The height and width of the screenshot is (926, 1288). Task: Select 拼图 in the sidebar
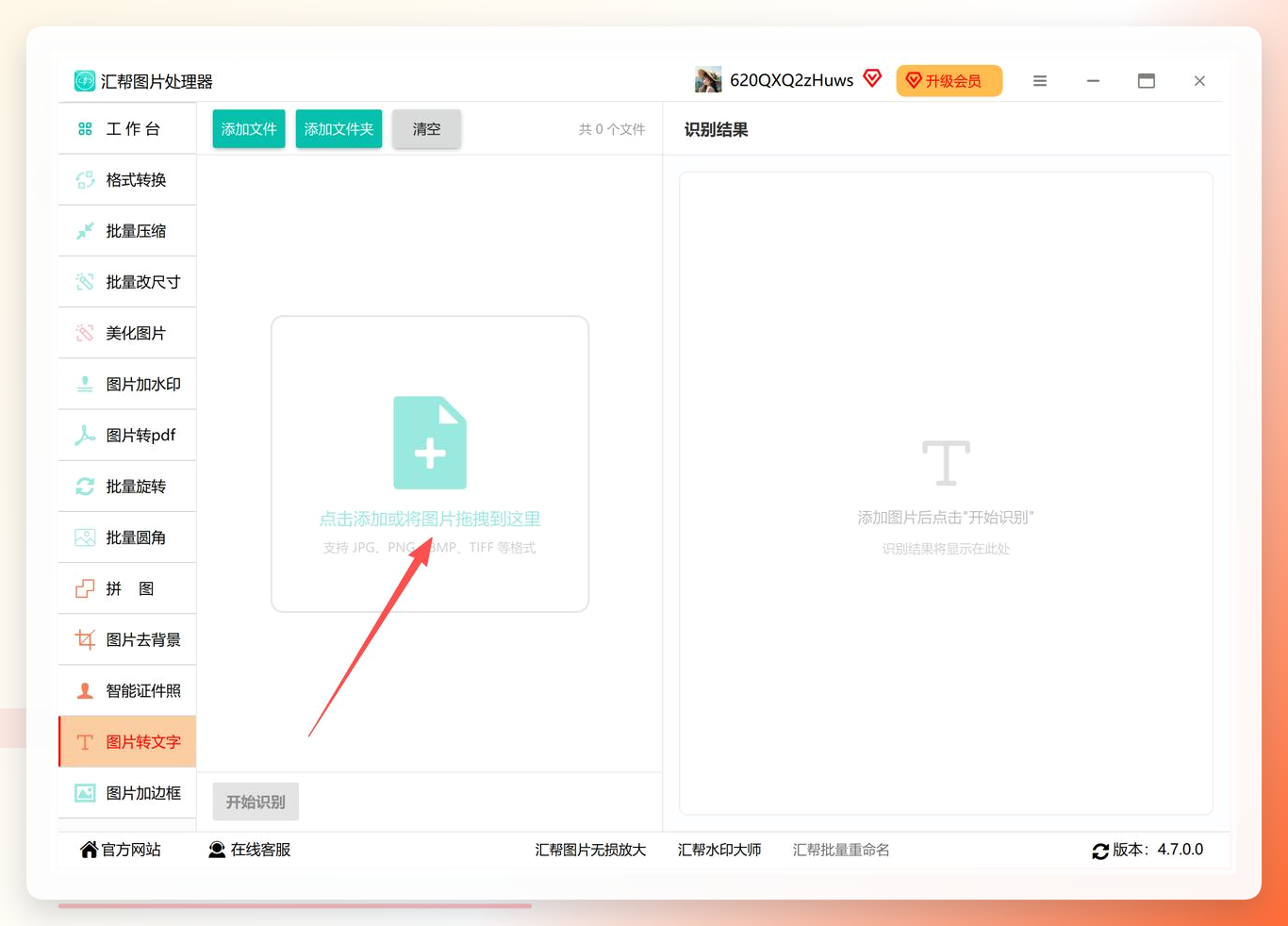pos(127,588)
